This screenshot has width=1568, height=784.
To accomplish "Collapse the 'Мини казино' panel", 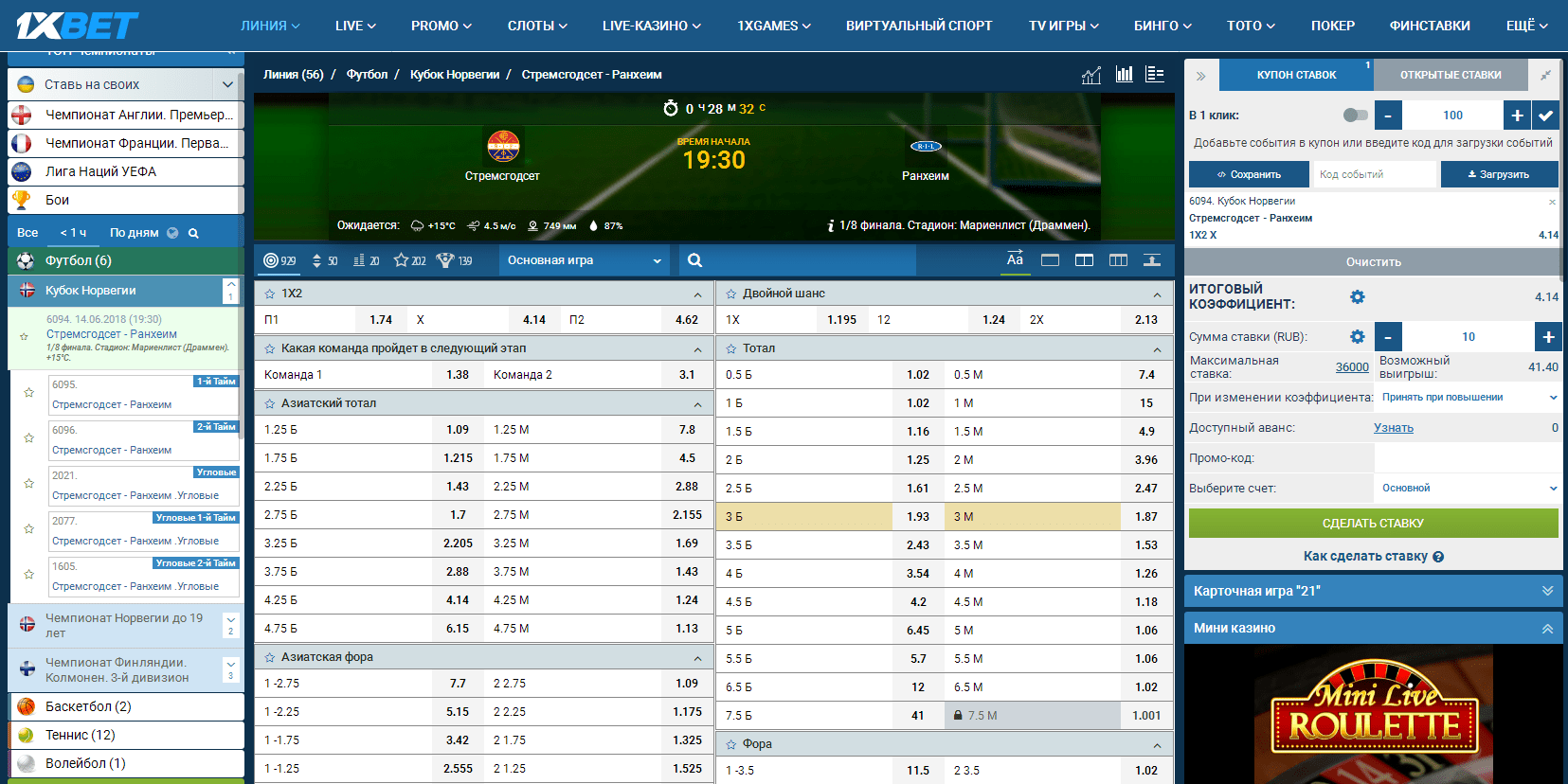I will tap(1547, 629).
